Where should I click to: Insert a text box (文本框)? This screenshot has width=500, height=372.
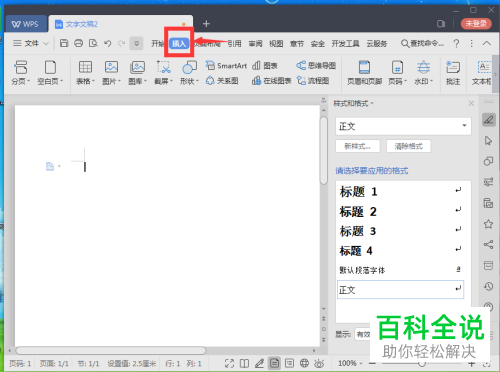[x=482, y=72]
